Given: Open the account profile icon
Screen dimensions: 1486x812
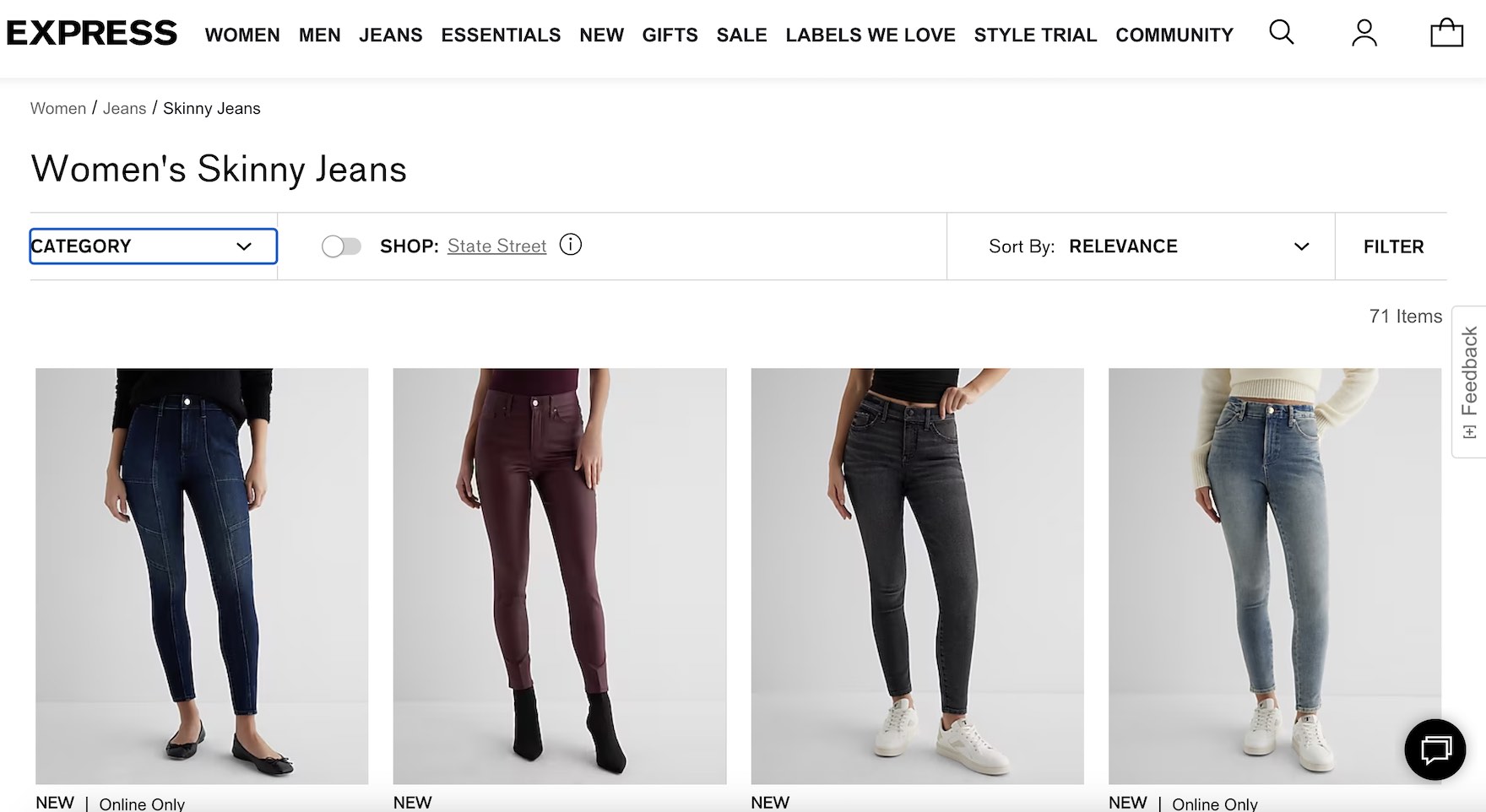Looking at the screenshot, I should coord(1364,33).
